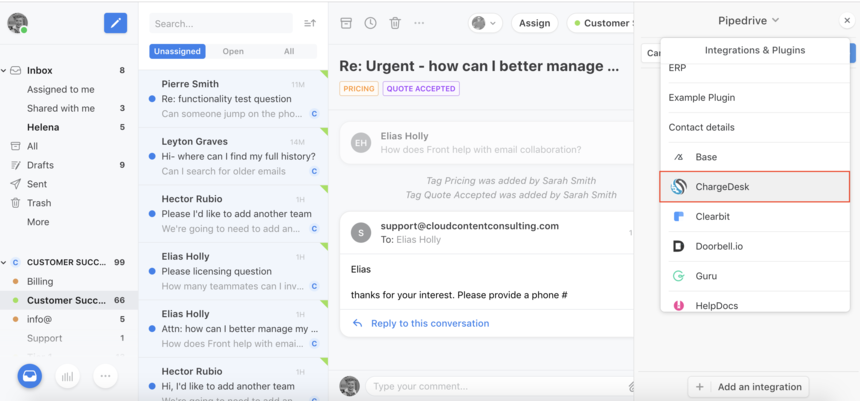
Task: Click Reply to this conversation
Action: click(429, 323)
